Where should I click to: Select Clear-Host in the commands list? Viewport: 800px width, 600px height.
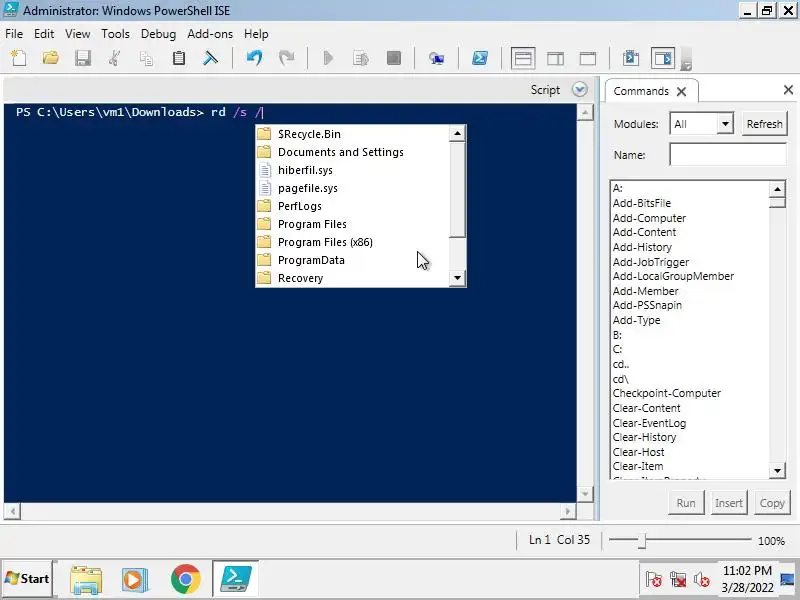pyautogui.click(x=638, y=452)
